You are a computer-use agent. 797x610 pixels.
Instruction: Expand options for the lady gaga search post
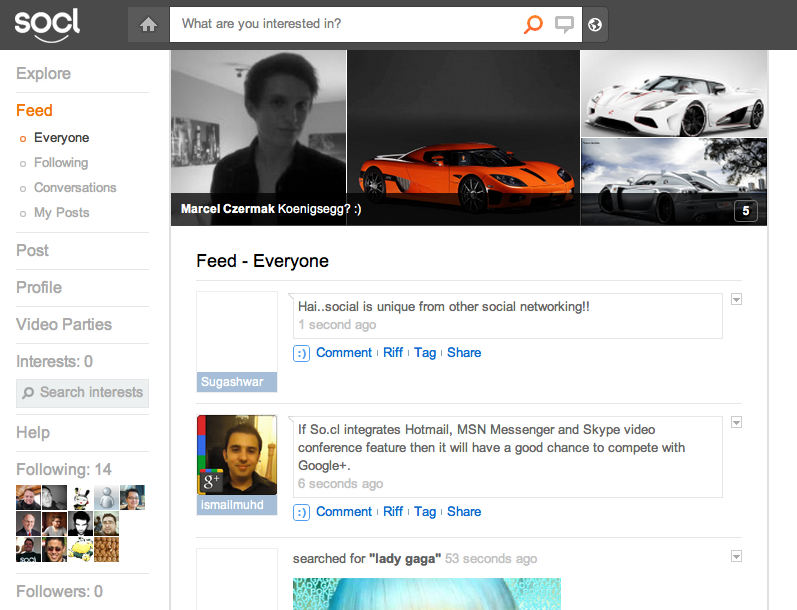coord(737,556)
